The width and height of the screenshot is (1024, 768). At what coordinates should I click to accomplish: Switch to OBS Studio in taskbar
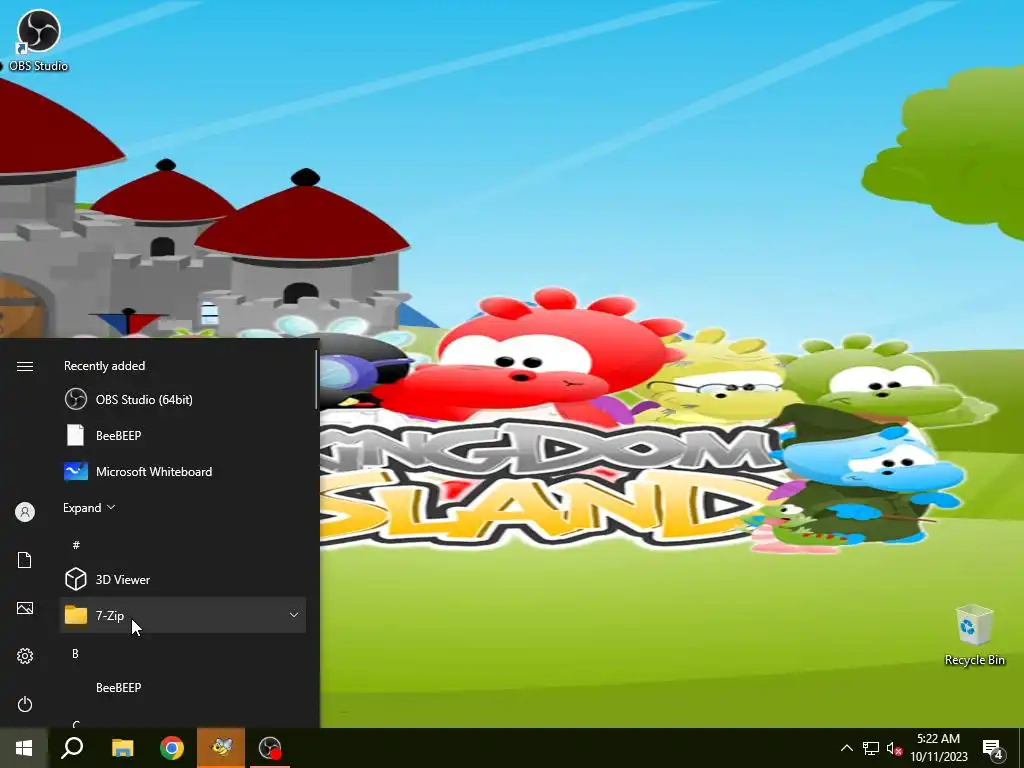[x=270, y=748]
